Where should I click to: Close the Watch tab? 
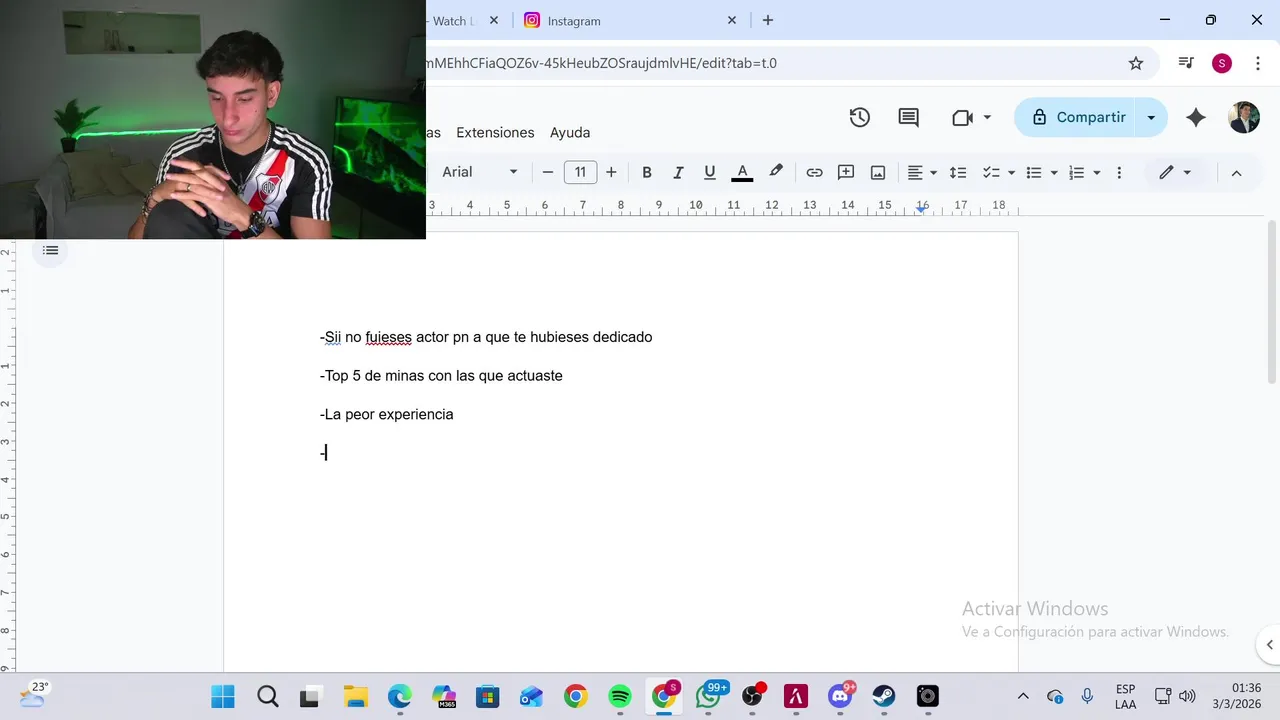493,20
